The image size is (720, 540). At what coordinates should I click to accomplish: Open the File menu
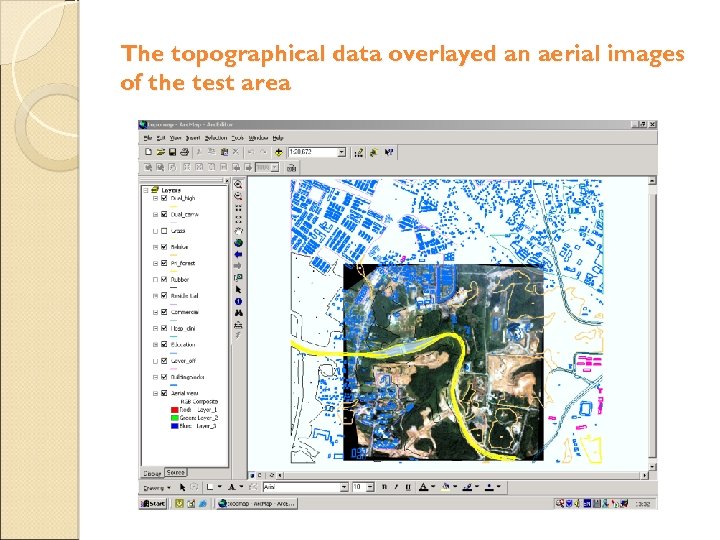coord(147,138)
